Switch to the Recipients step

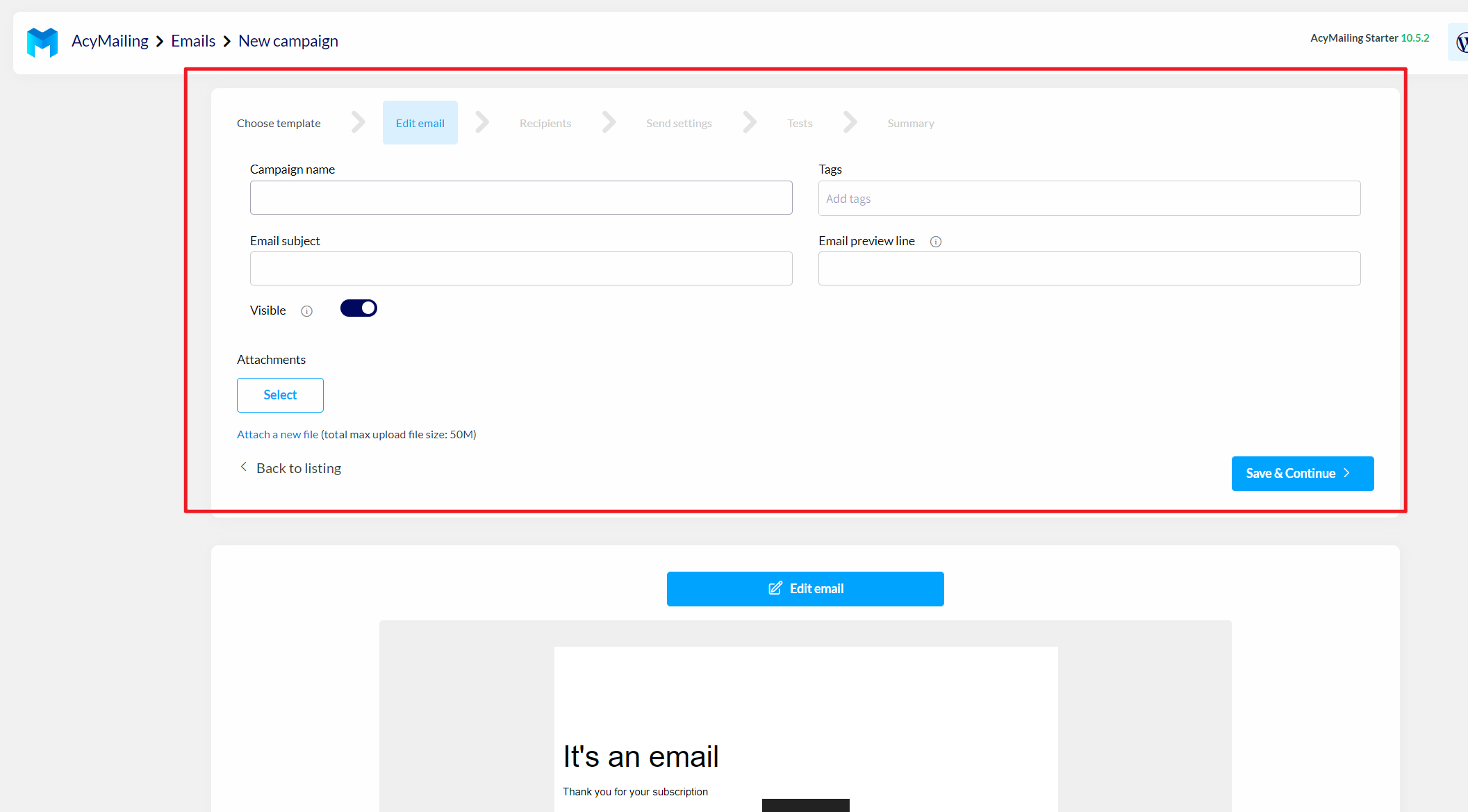tap(545, 123)
